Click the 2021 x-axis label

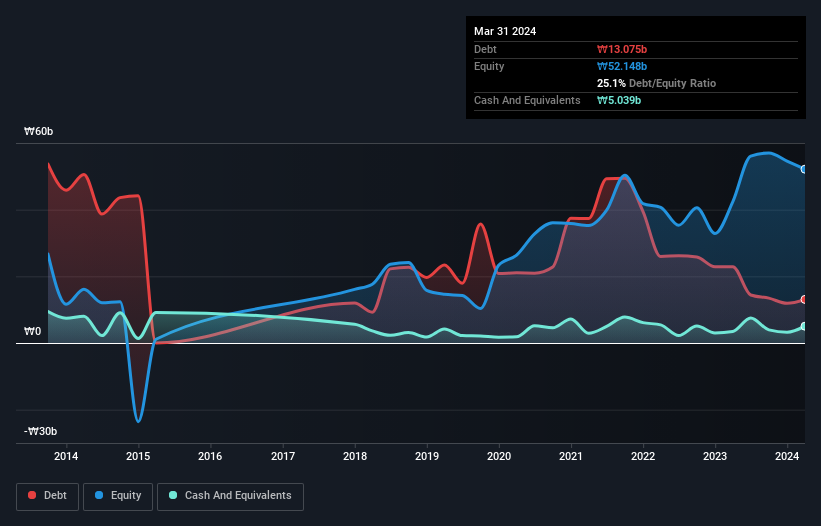(x=571, y=456)
